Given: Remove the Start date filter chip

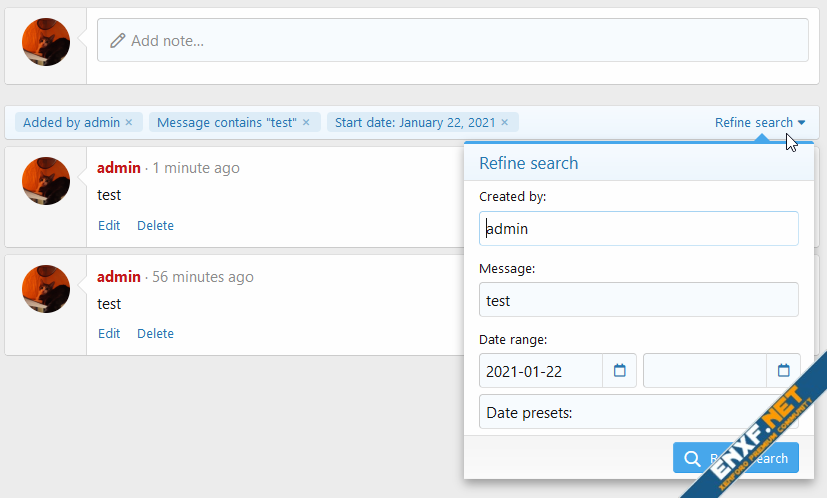Looking at the screenshot, I should click(x=504, y=123).
